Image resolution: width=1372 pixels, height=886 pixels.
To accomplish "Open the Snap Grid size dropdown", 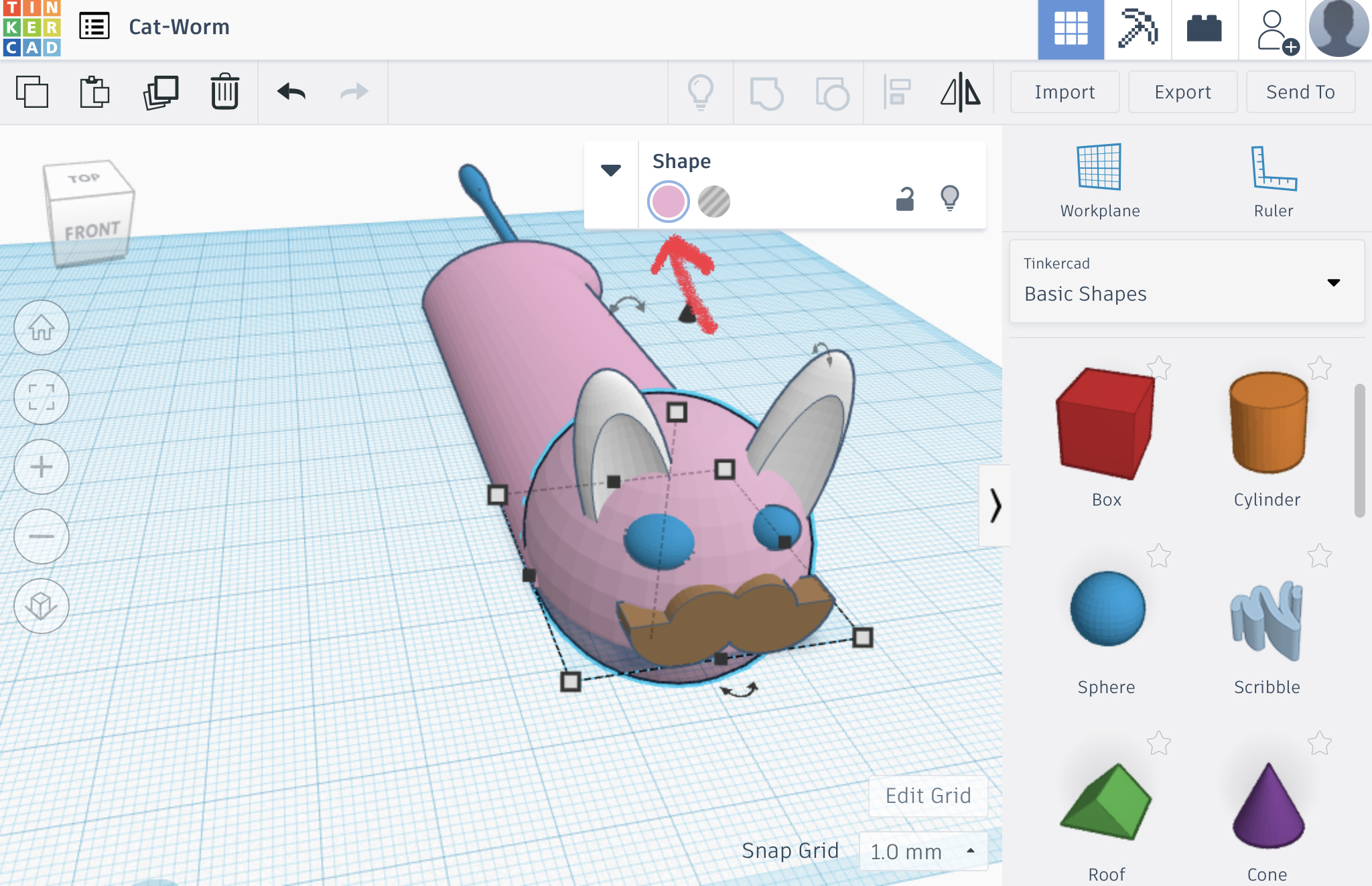I will [x=923, y=851].
